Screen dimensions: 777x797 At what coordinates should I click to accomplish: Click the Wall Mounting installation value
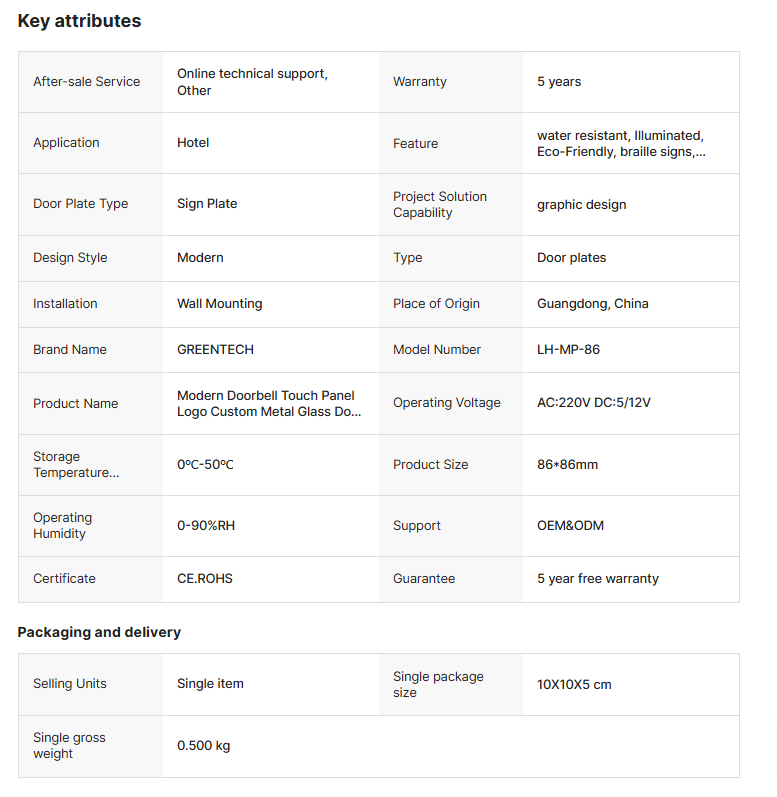220,304
